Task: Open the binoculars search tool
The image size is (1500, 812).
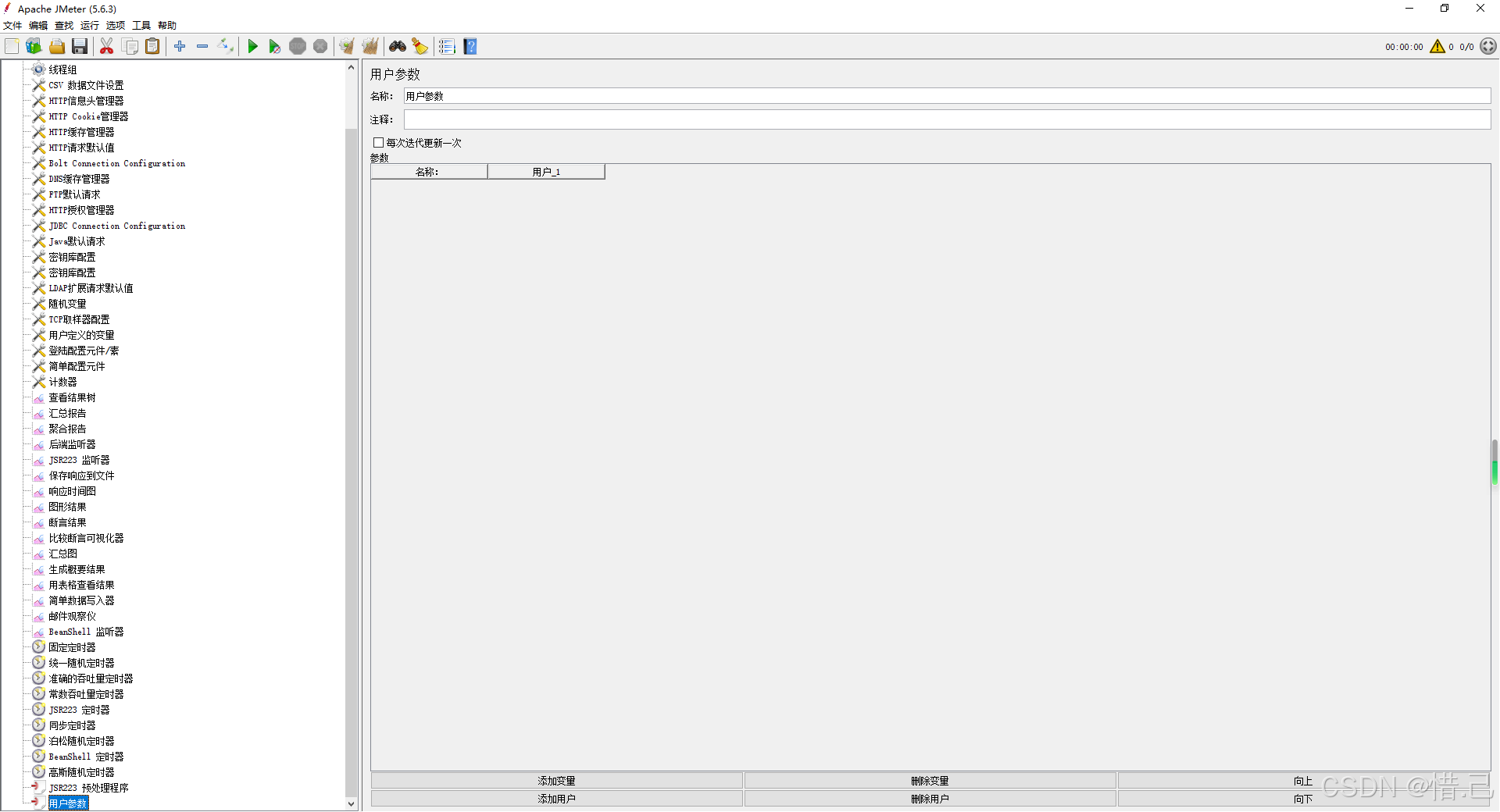Action: [398, 47]
